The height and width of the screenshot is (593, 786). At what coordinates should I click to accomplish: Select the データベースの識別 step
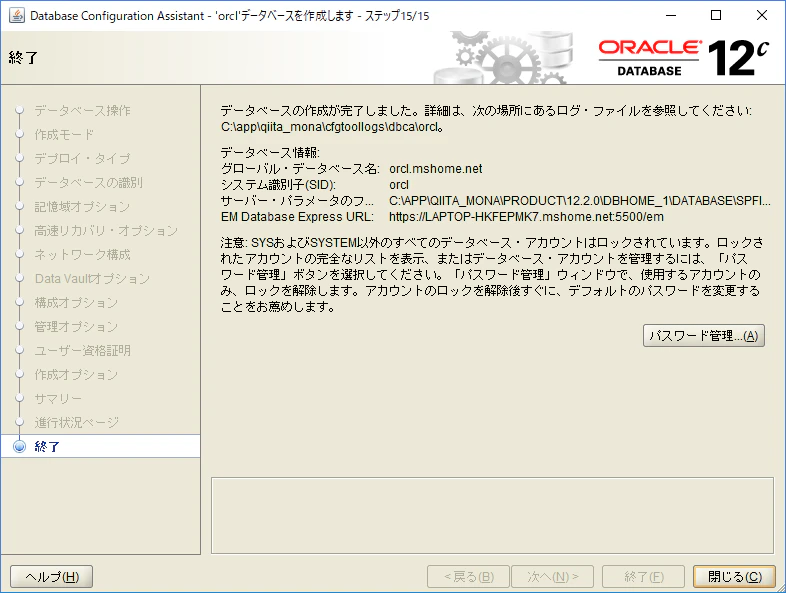[x=89, y=182]
